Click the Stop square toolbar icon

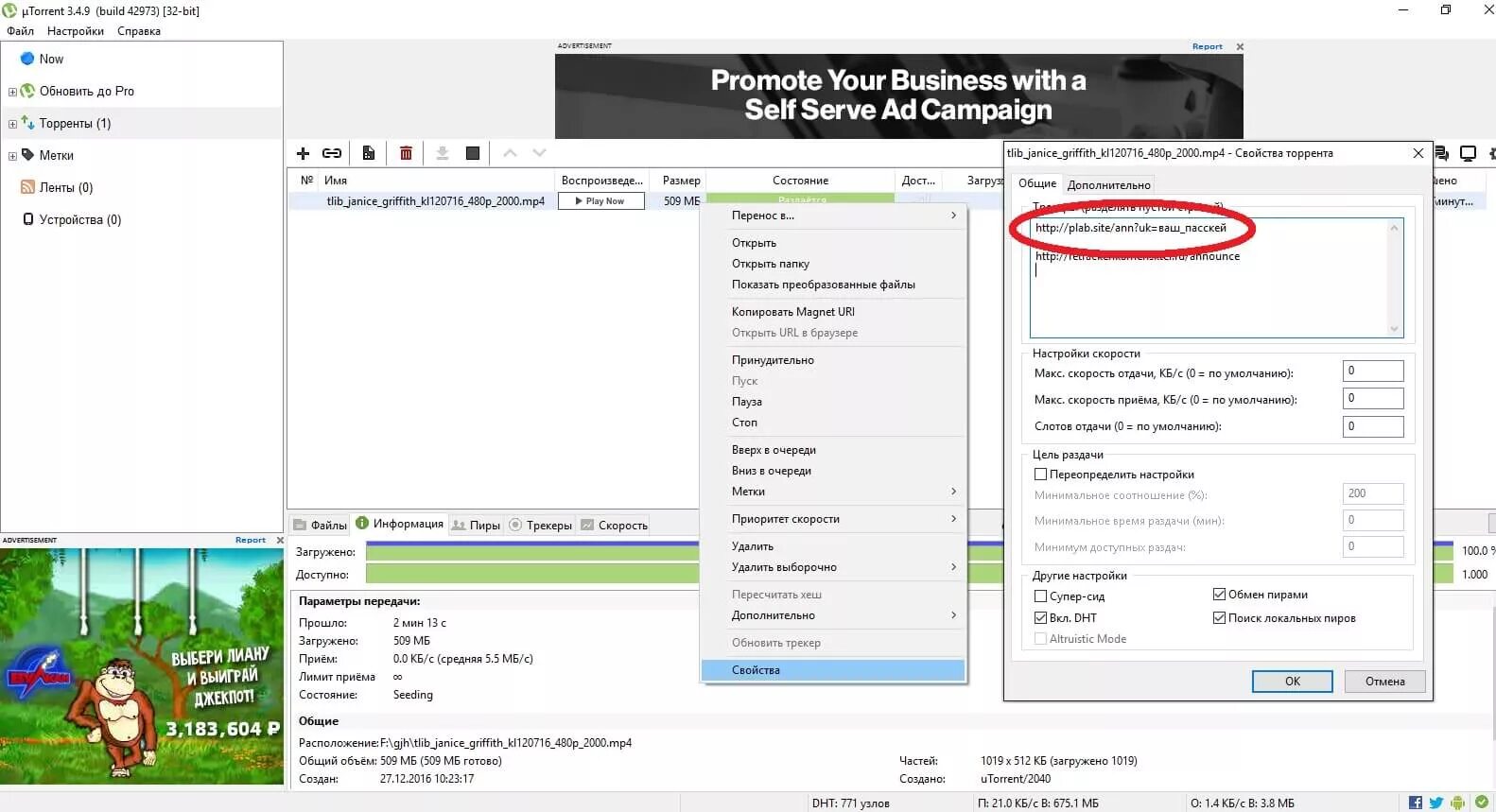[473, 153]
